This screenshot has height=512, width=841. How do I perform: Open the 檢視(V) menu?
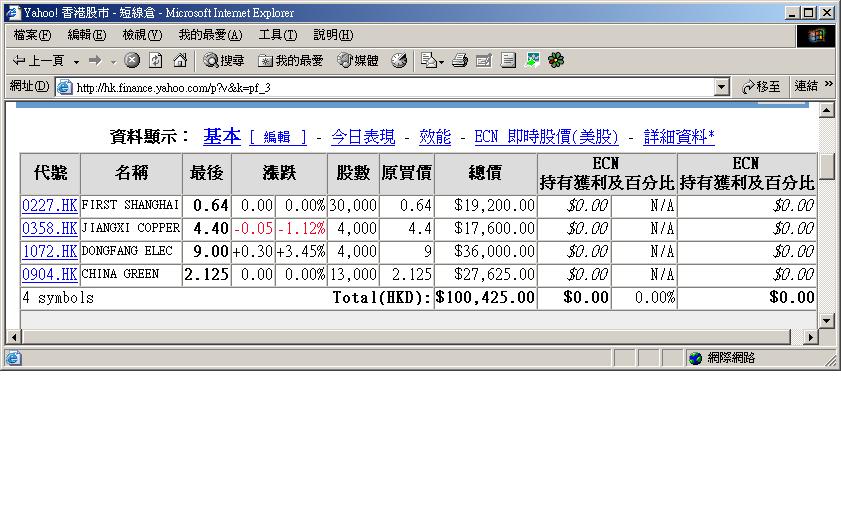coord(142,35)
